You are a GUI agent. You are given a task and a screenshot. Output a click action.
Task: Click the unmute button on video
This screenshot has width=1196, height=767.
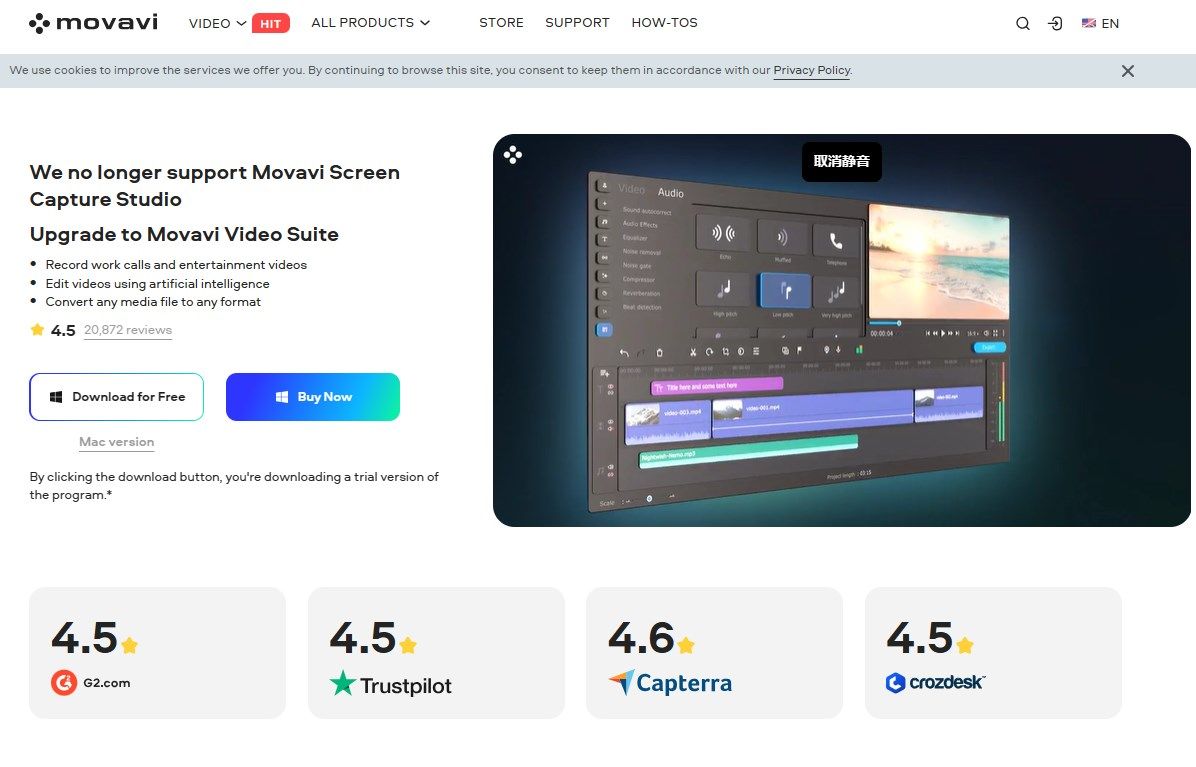[841, 162]
